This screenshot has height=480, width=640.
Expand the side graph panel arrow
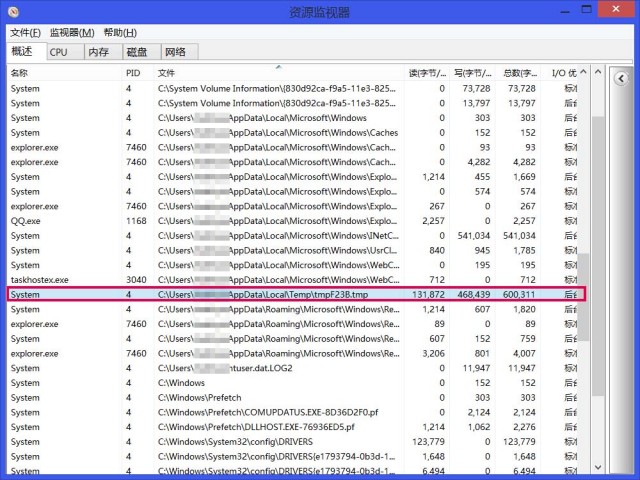coord(620,76)
